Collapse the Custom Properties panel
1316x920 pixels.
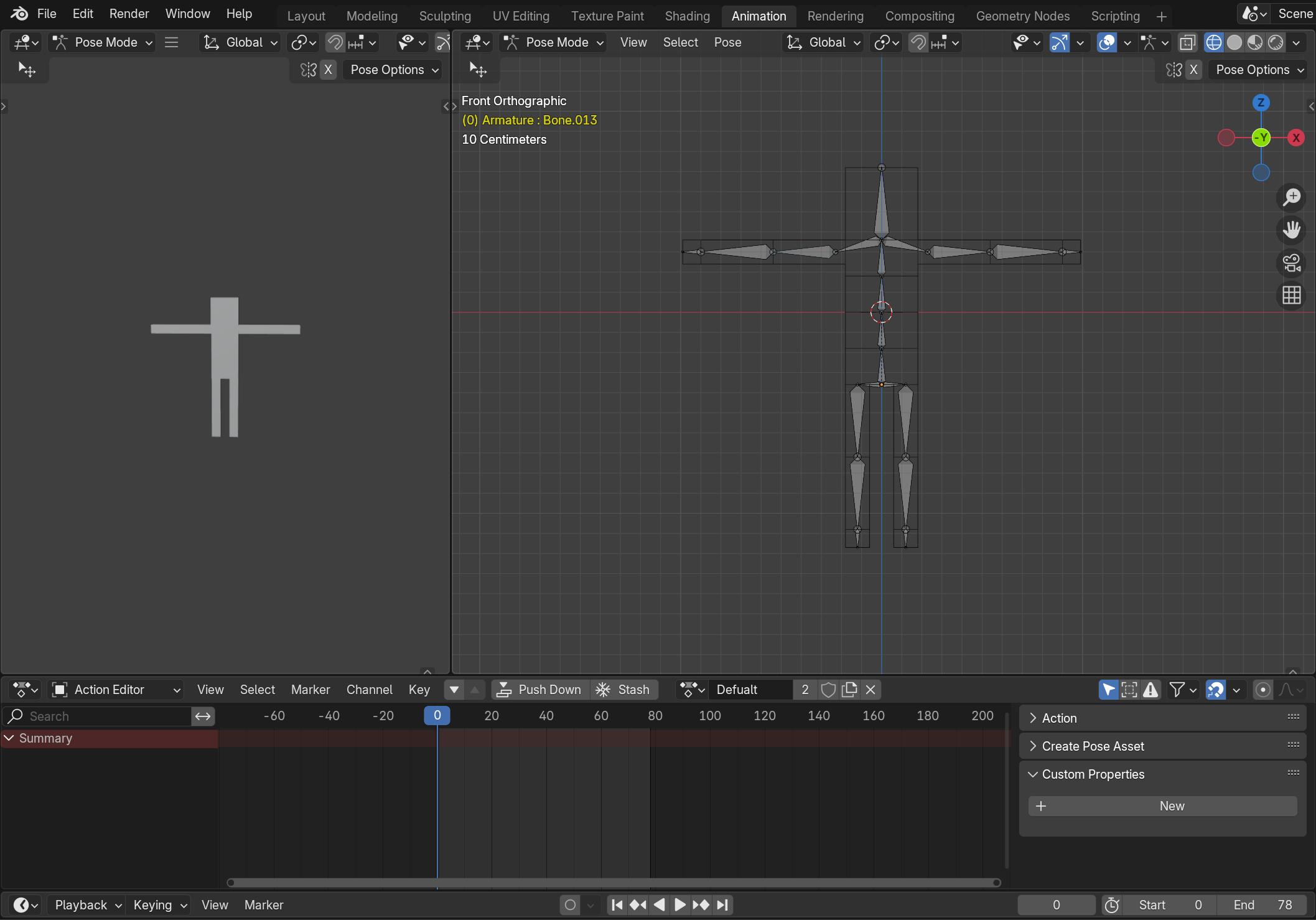[x=1093, y=774]
